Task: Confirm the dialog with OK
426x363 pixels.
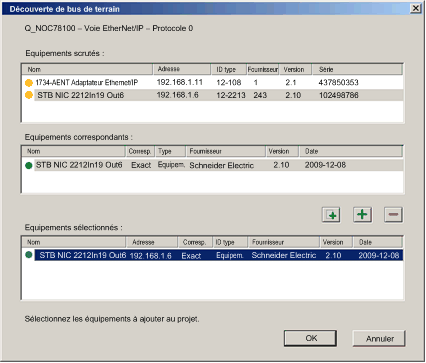Action: [x=310, y=338]
